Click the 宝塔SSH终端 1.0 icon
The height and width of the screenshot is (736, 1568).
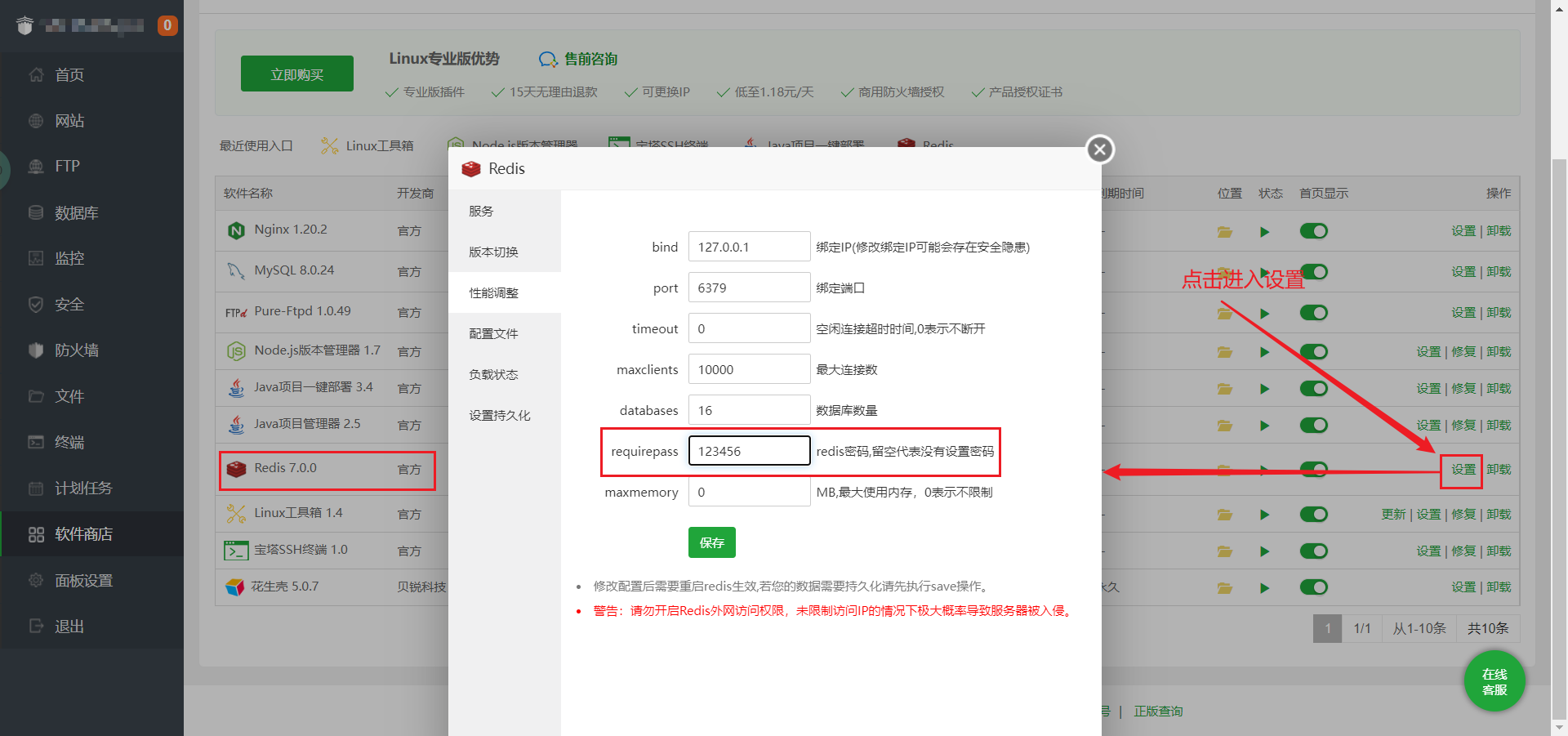(236, 551)
